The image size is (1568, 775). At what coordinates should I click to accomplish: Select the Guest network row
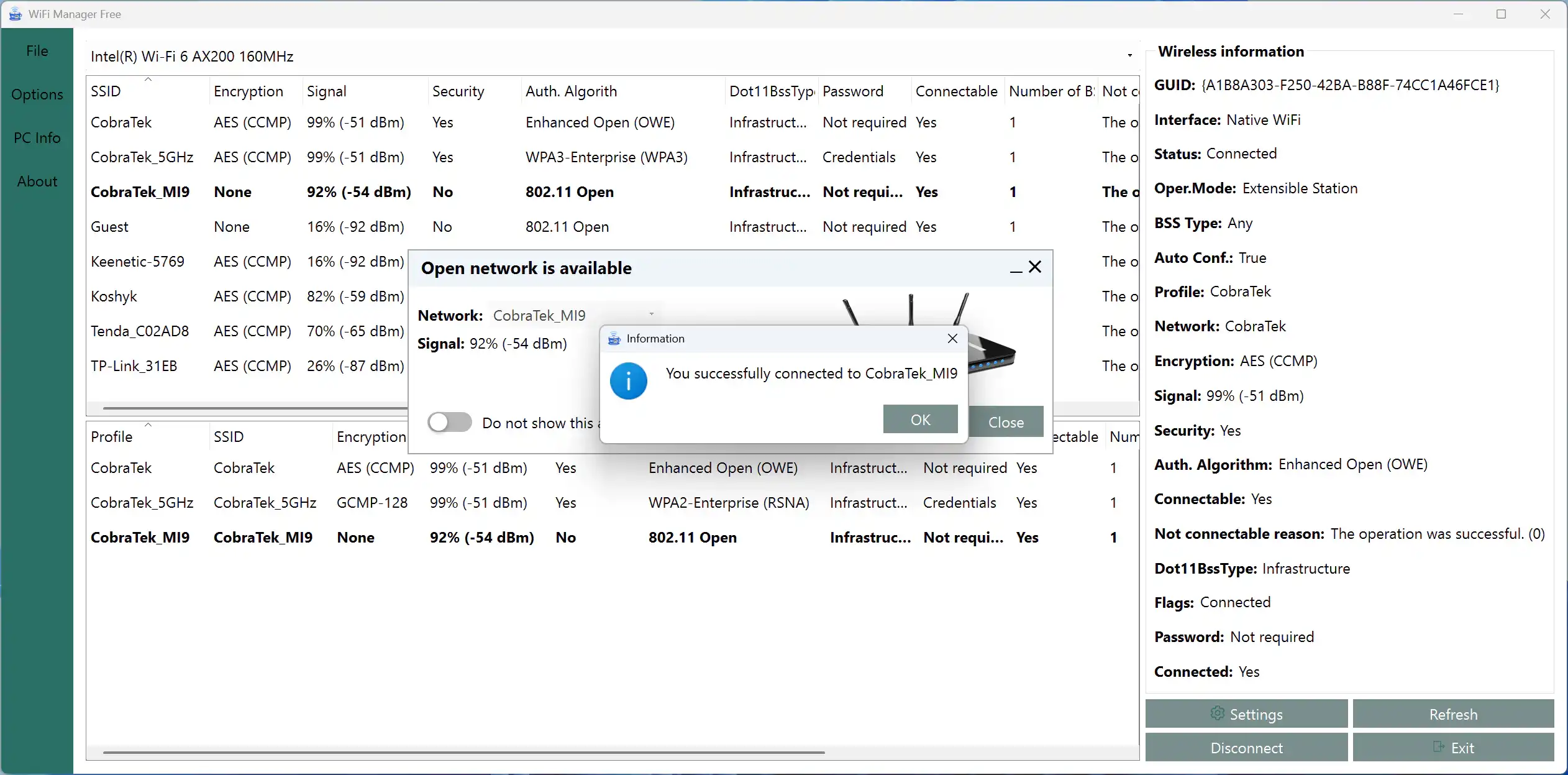point(109,227)
